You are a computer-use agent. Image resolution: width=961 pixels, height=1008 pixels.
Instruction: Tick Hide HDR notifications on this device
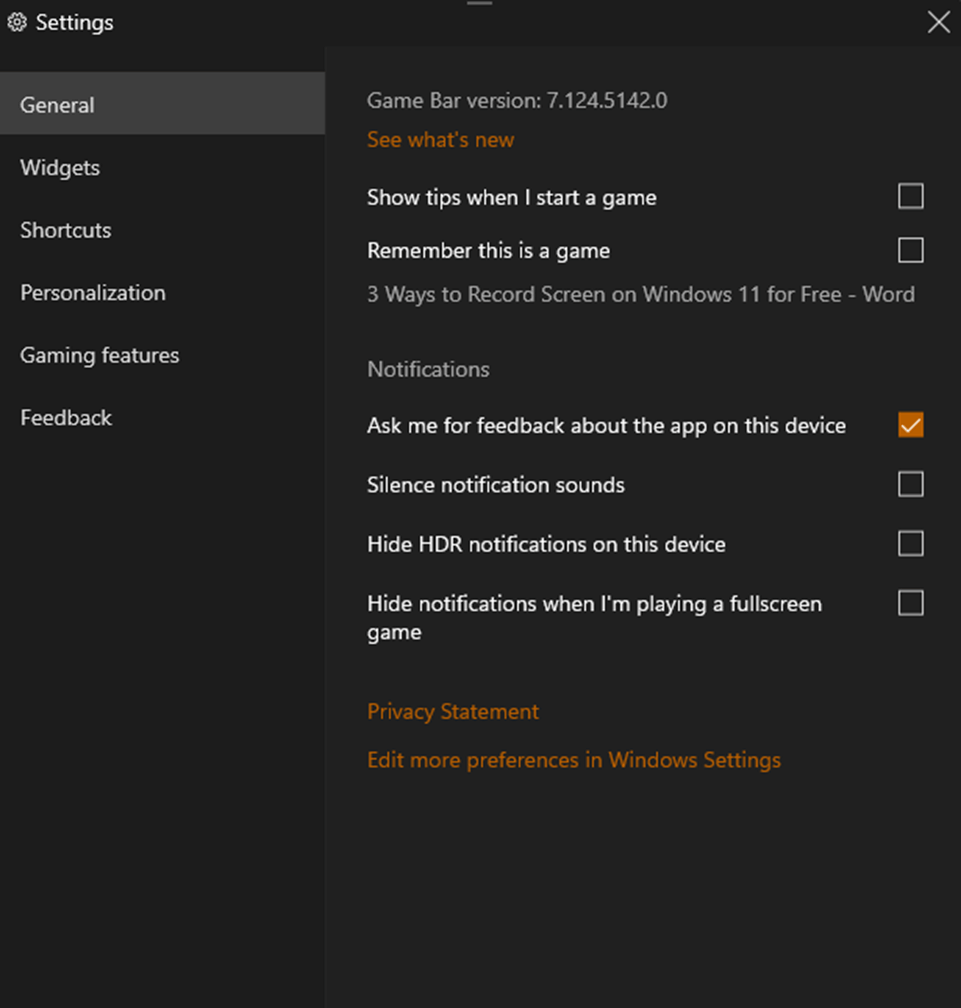coord(910,544)
